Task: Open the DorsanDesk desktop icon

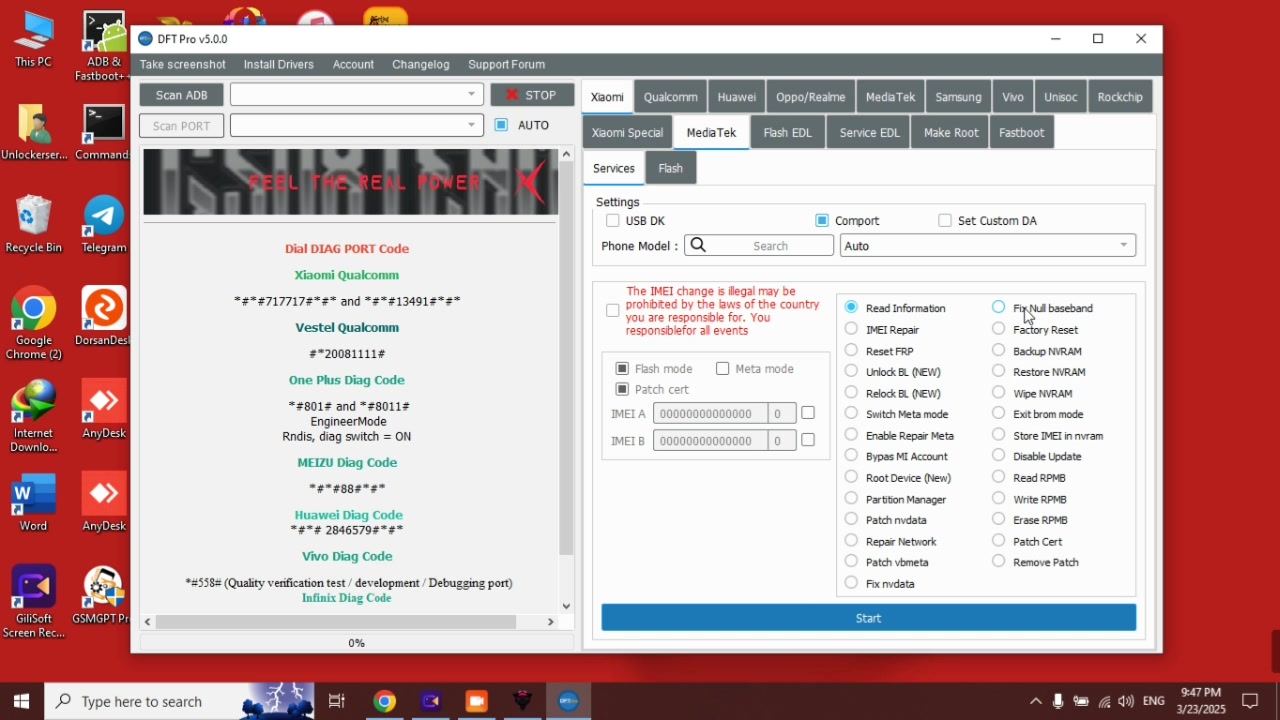Action: [104, 317]
